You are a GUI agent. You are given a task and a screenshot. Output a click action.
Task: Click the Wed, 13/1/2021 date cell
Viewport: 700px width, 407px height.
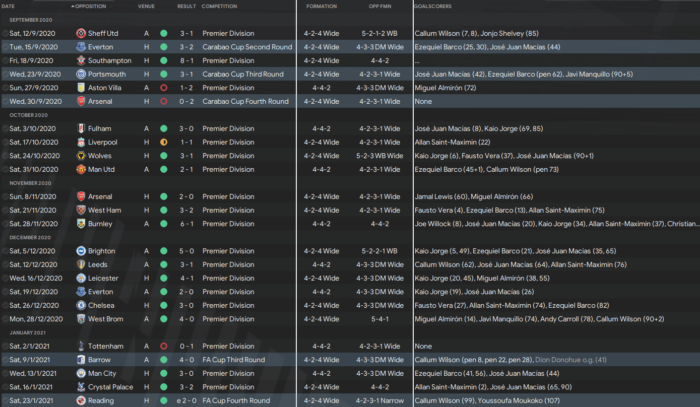click(x=33, y=374)
